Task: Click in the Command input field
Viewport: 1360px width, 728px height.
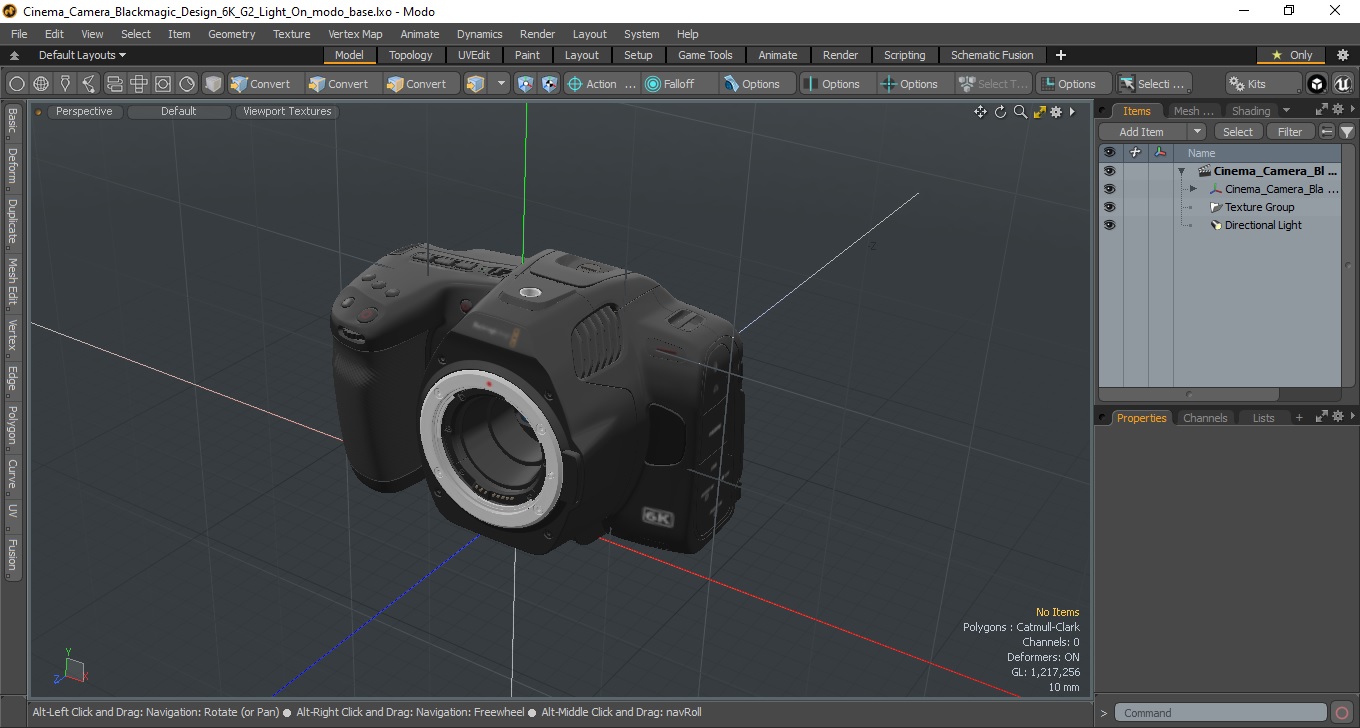Action: click(1221, 713)
